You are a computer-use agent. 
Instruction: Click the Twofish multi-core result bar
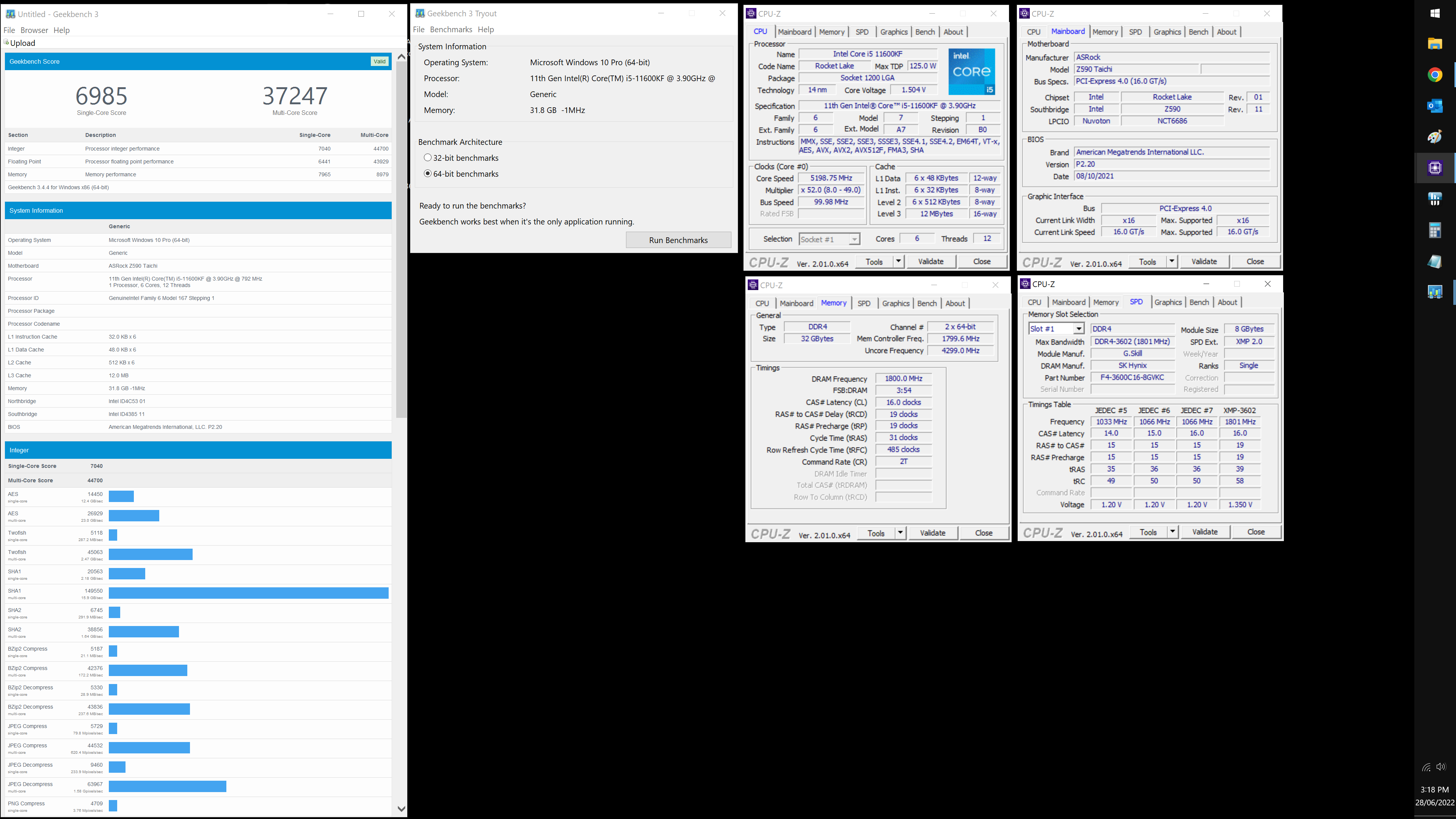(151, 554)
